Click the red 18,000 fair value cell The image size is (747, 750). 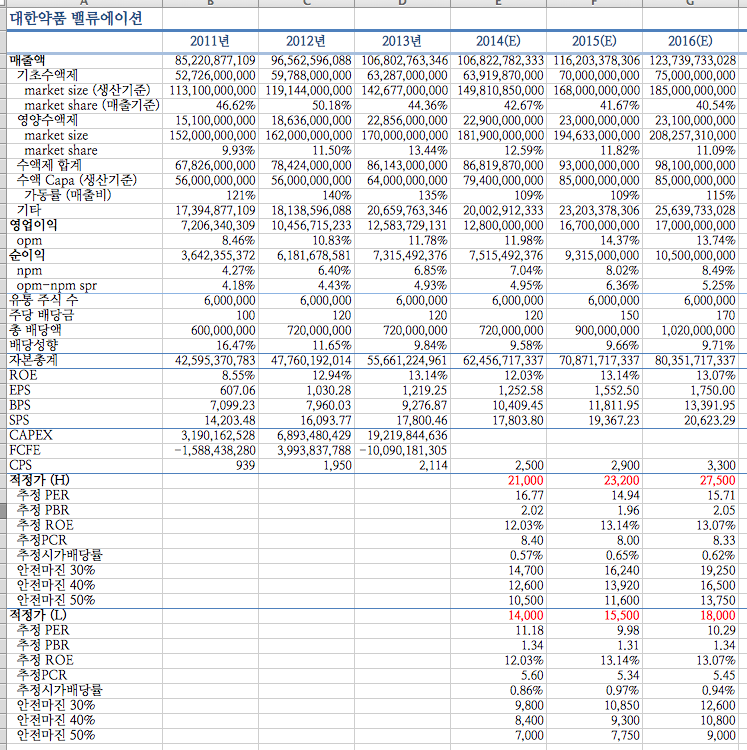718,616
